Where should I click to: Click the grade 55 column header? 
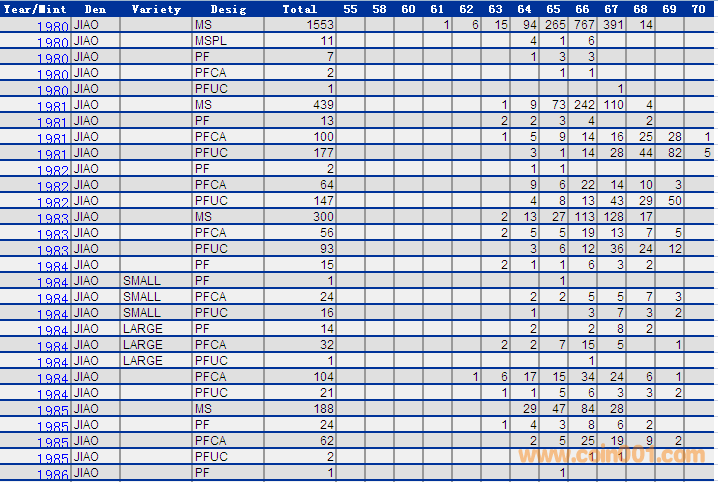[x=350, y=9]
